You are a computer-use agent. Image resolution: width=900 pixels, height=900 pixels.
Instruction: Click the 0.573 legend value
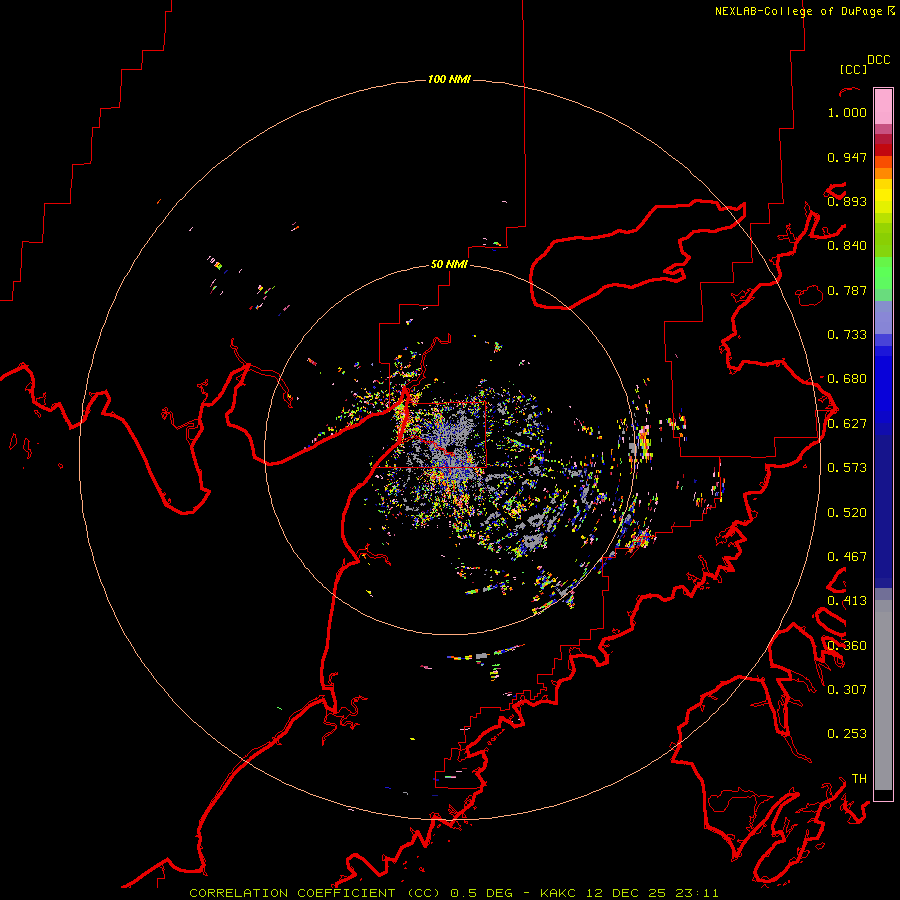point(847,468)
